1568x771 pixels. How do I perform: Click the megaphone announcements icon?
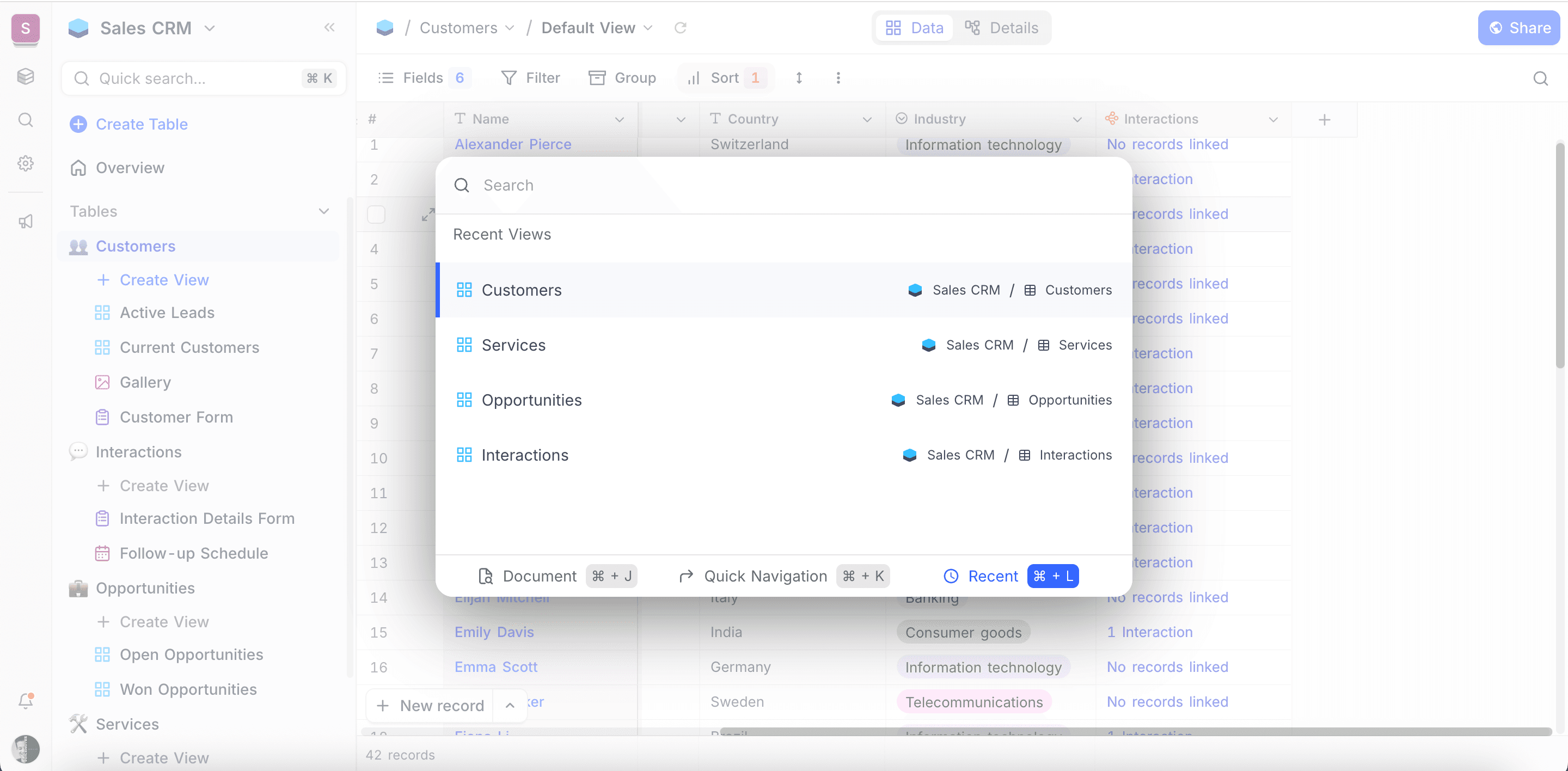pos(26,222)
